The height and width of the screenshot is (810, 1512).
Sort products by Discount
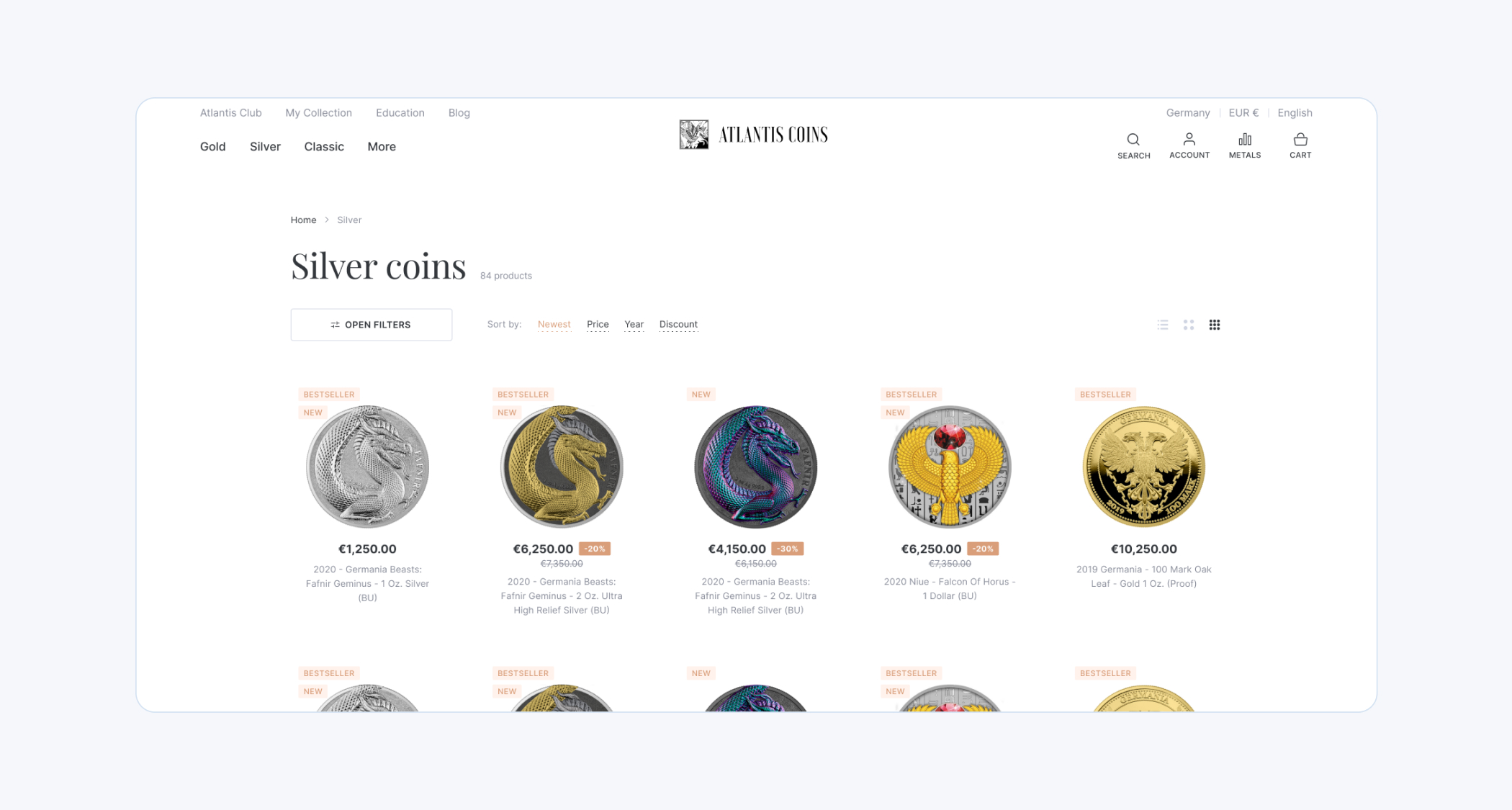678,324
